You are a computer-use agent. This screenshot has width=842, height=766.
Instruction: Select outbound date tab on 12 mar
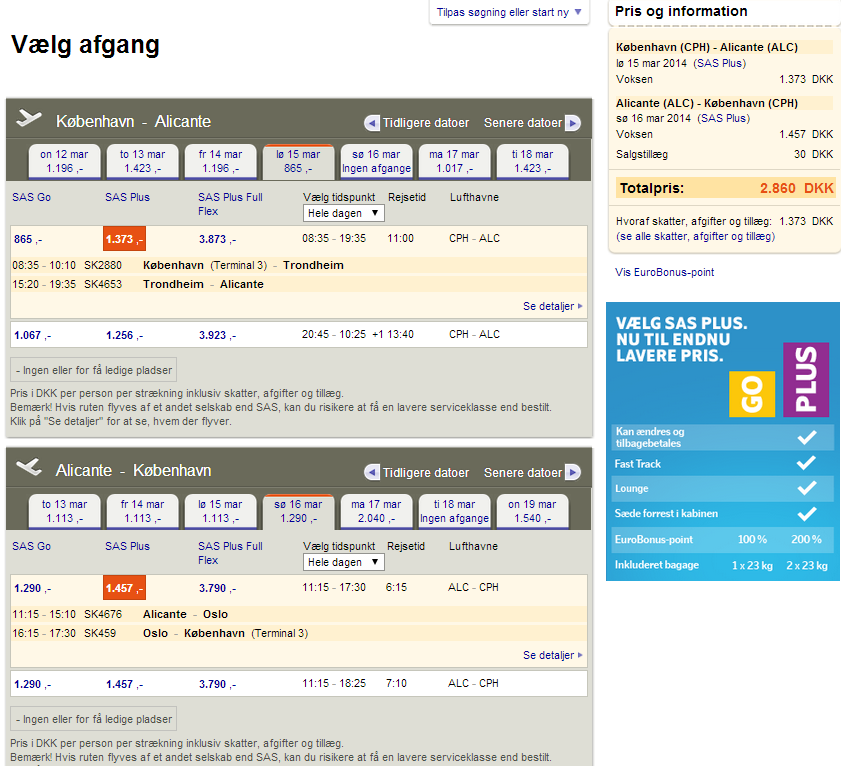(x=64, y=161)
